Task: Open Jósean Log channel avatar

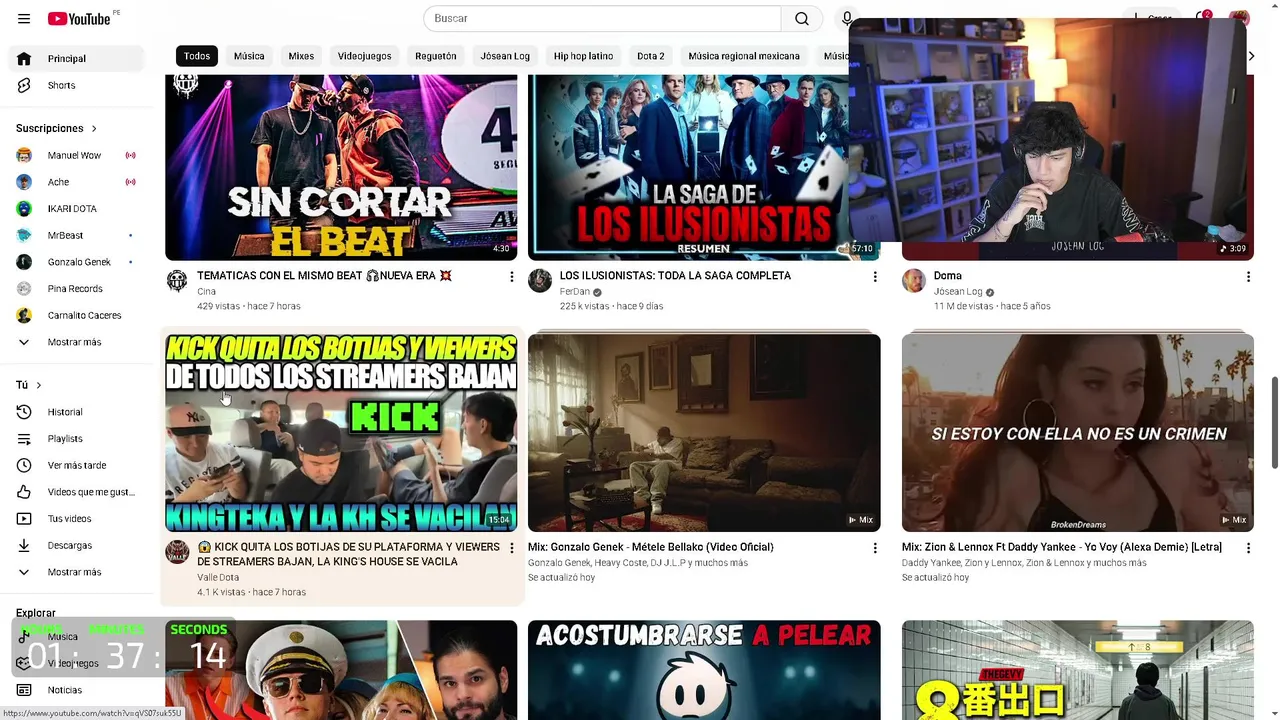Action: tap(914, 281)
